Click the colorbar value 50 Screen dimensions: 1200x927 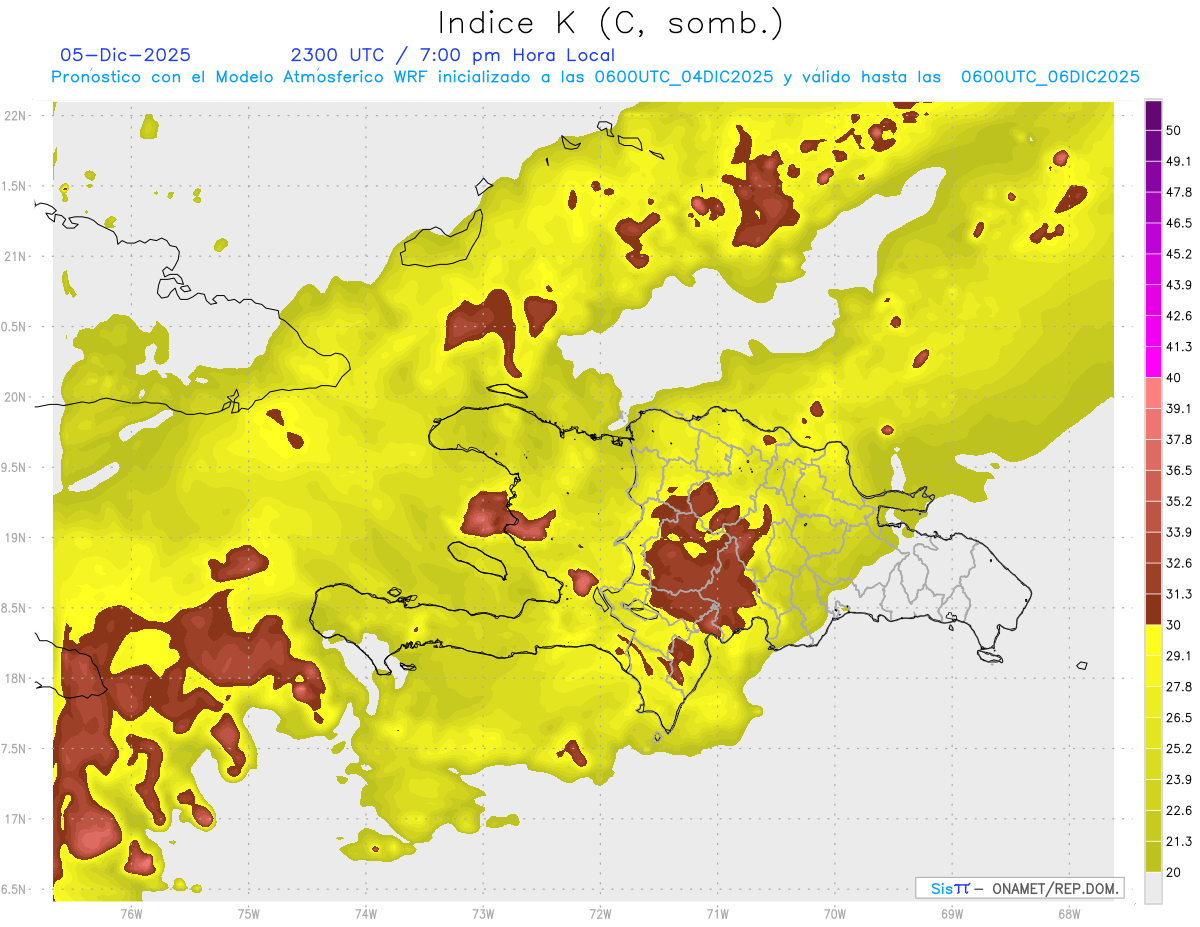[x=1174, y=130]
